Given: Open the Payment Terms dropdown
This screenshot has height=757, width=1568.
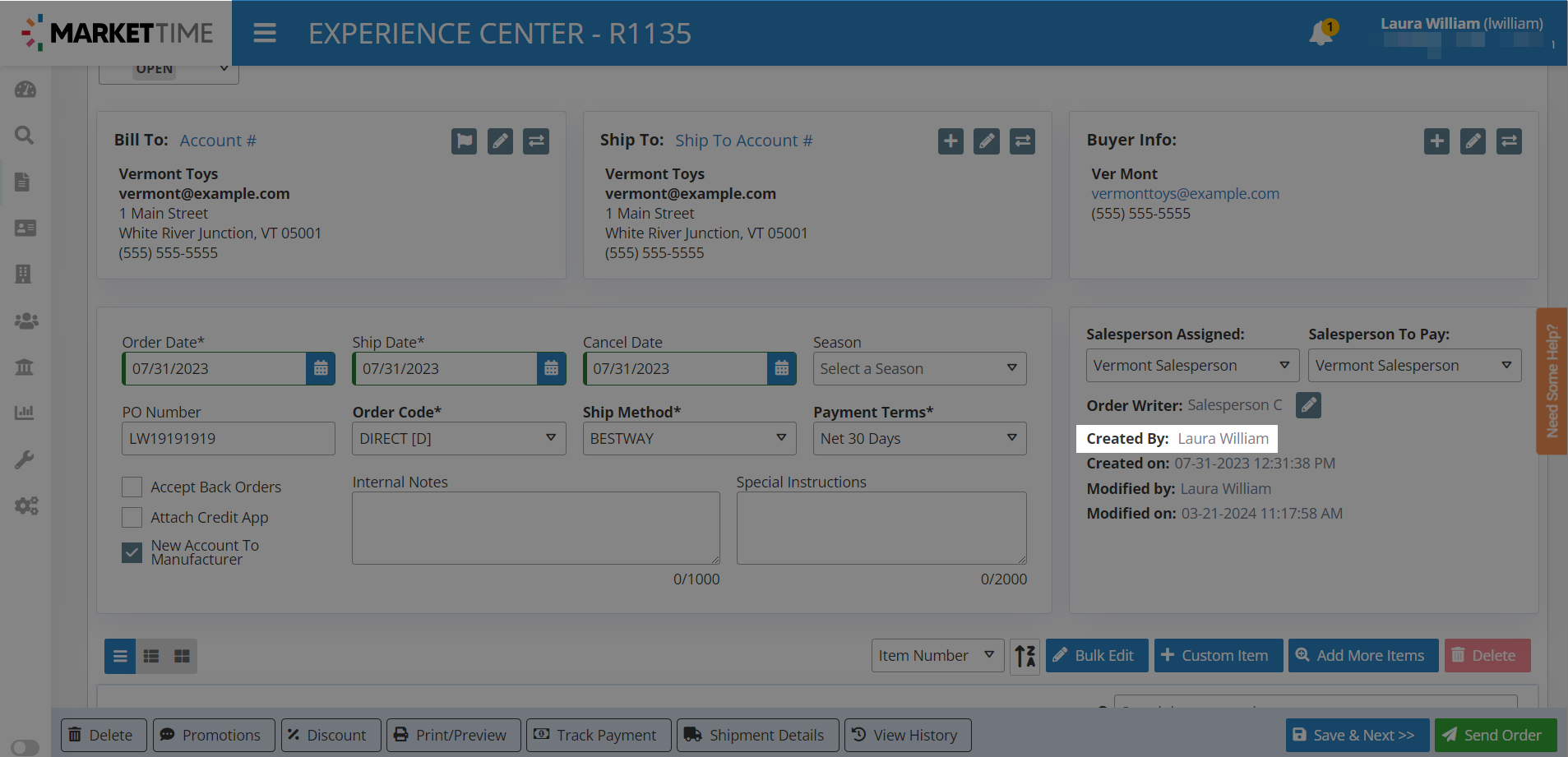Looking at the screenshot, I should point(919,439).
